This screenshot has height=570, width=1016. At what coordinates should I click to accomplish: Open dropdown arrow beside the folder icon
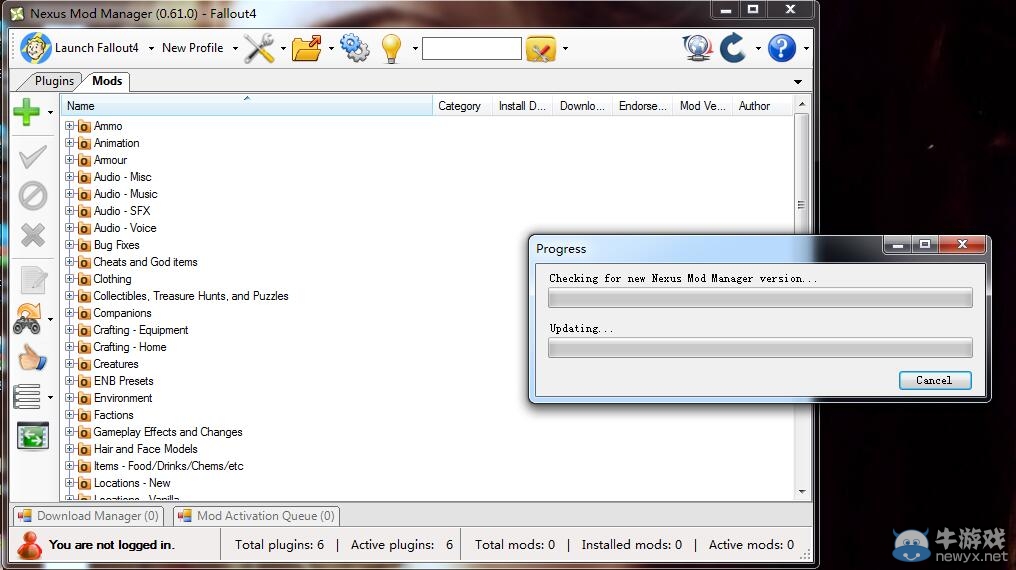[x=331, y=49]
